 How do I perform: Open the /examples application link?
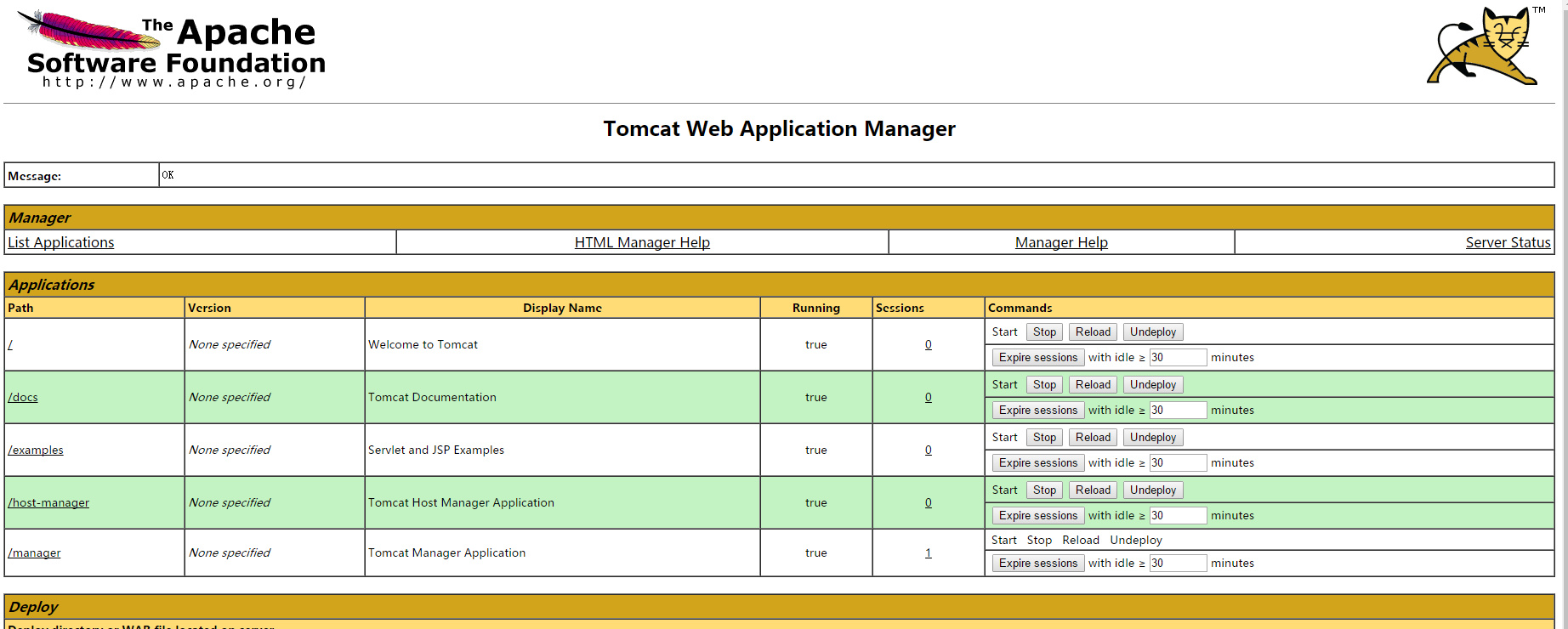point(36,450)
